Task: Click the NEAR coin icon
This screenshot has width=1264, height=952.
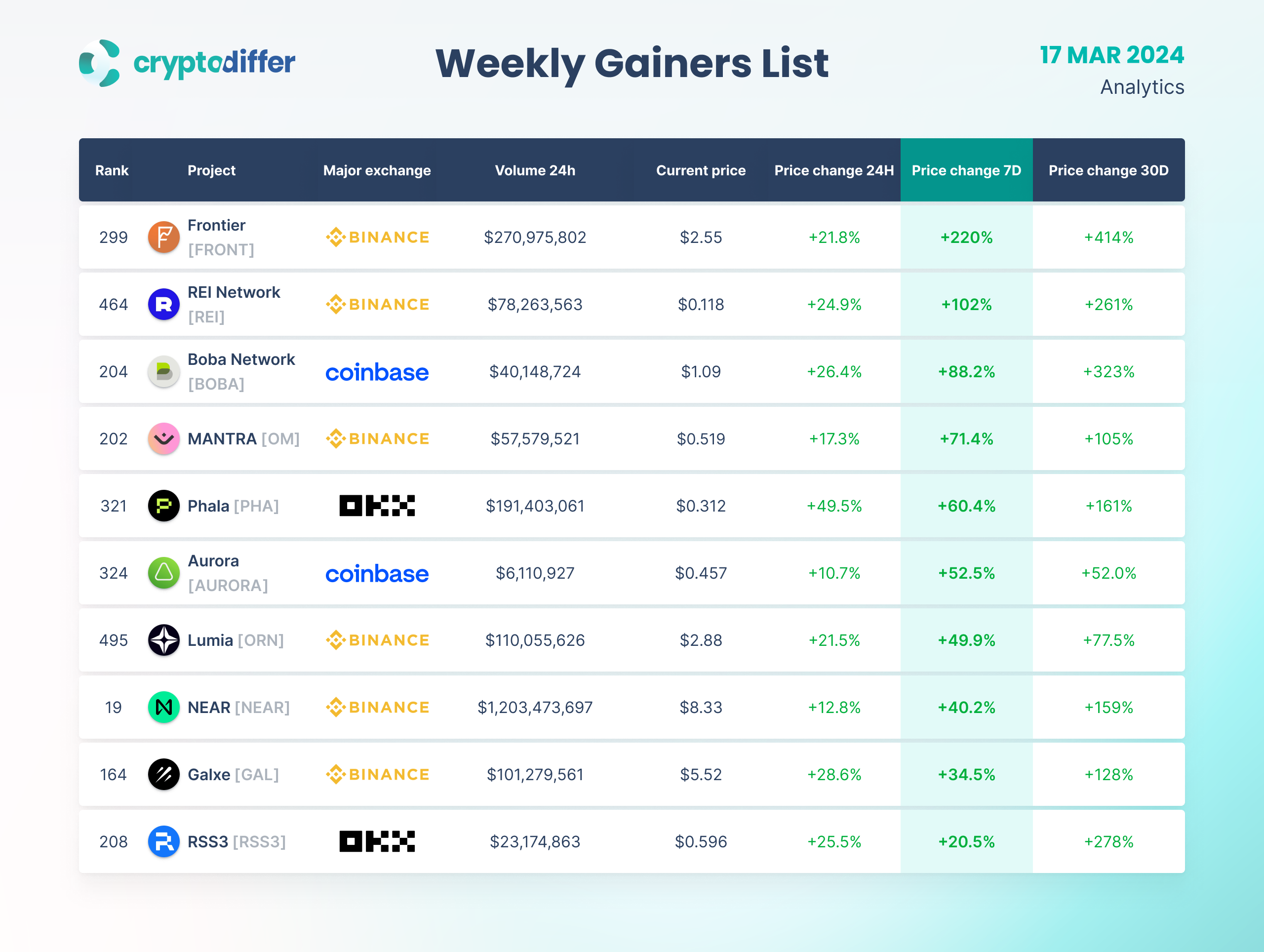Action: click(x=164, y=707)
